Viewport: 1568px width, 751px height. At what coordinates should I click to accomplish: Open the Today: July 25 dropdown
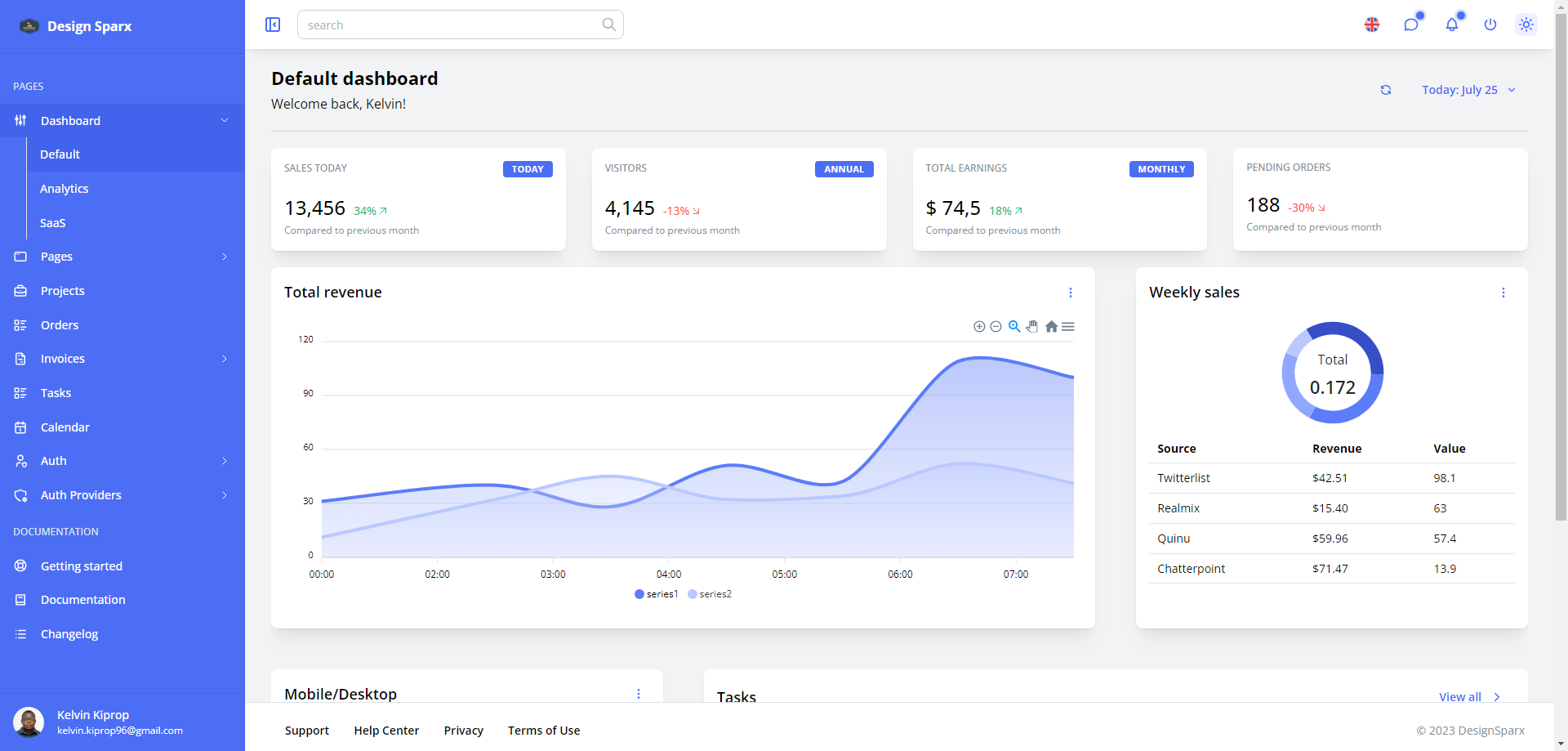click(x=1468, y=90)
